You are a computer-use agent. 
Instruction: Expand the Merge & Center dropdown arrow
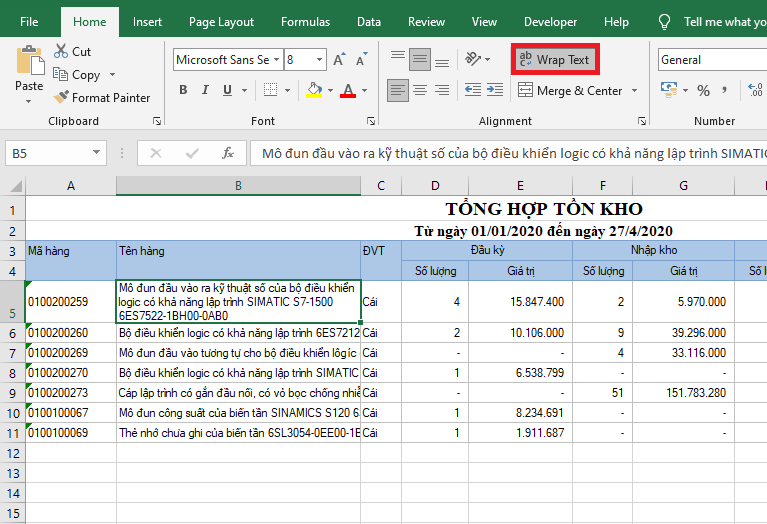click(632, 91)
